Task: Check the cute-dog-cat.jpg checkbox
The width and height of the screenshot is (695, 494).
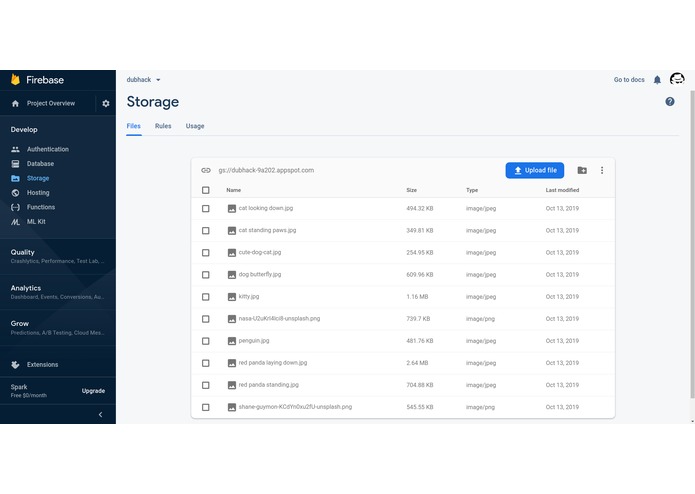Action: (x=206, y=253)
